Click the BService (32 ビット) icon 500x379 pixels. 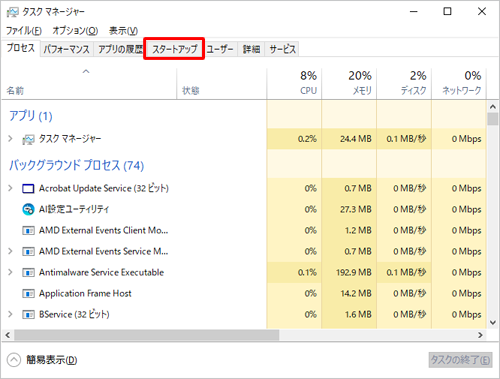(28, 314)
